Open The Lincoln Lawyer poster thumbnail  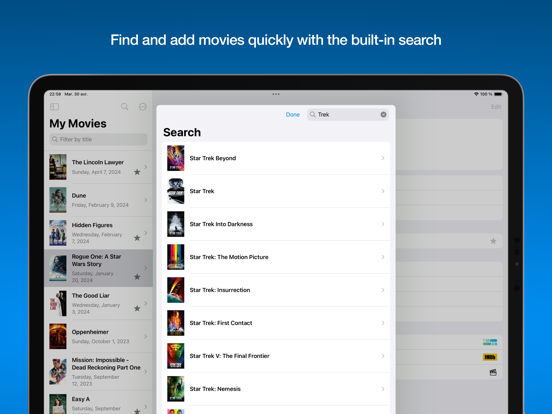58,167
